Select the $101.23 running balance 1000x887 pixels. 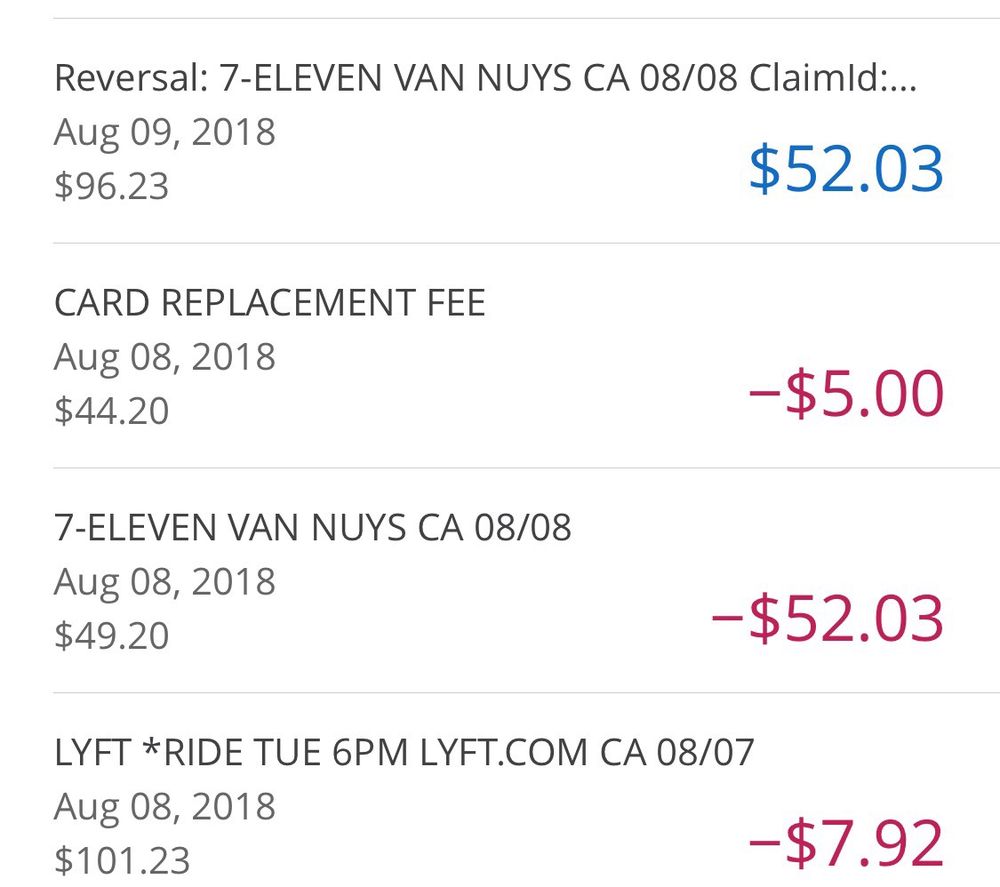coord(121,861)
